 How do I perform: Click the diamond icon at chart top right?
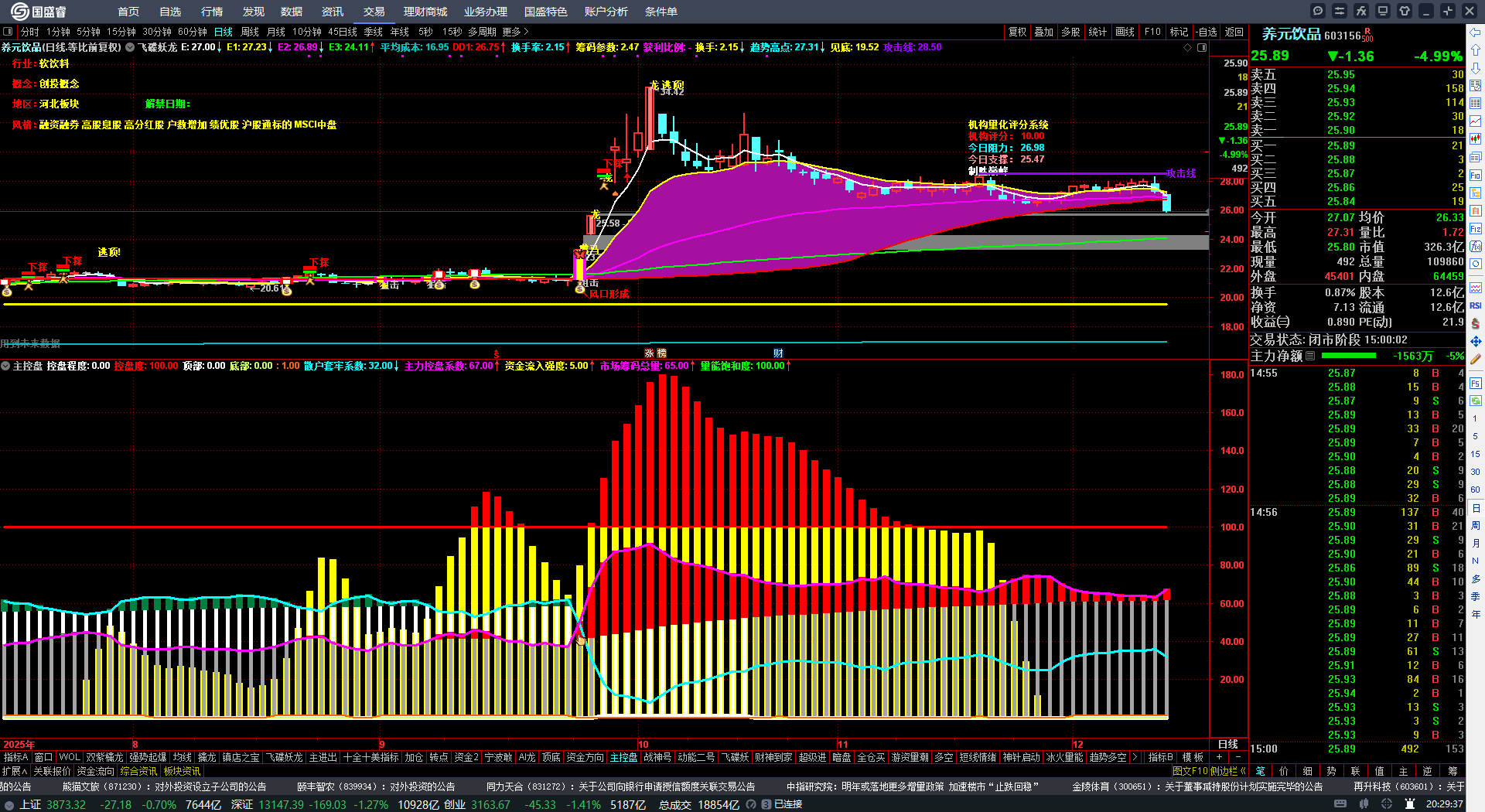(x=1188, y=47)
